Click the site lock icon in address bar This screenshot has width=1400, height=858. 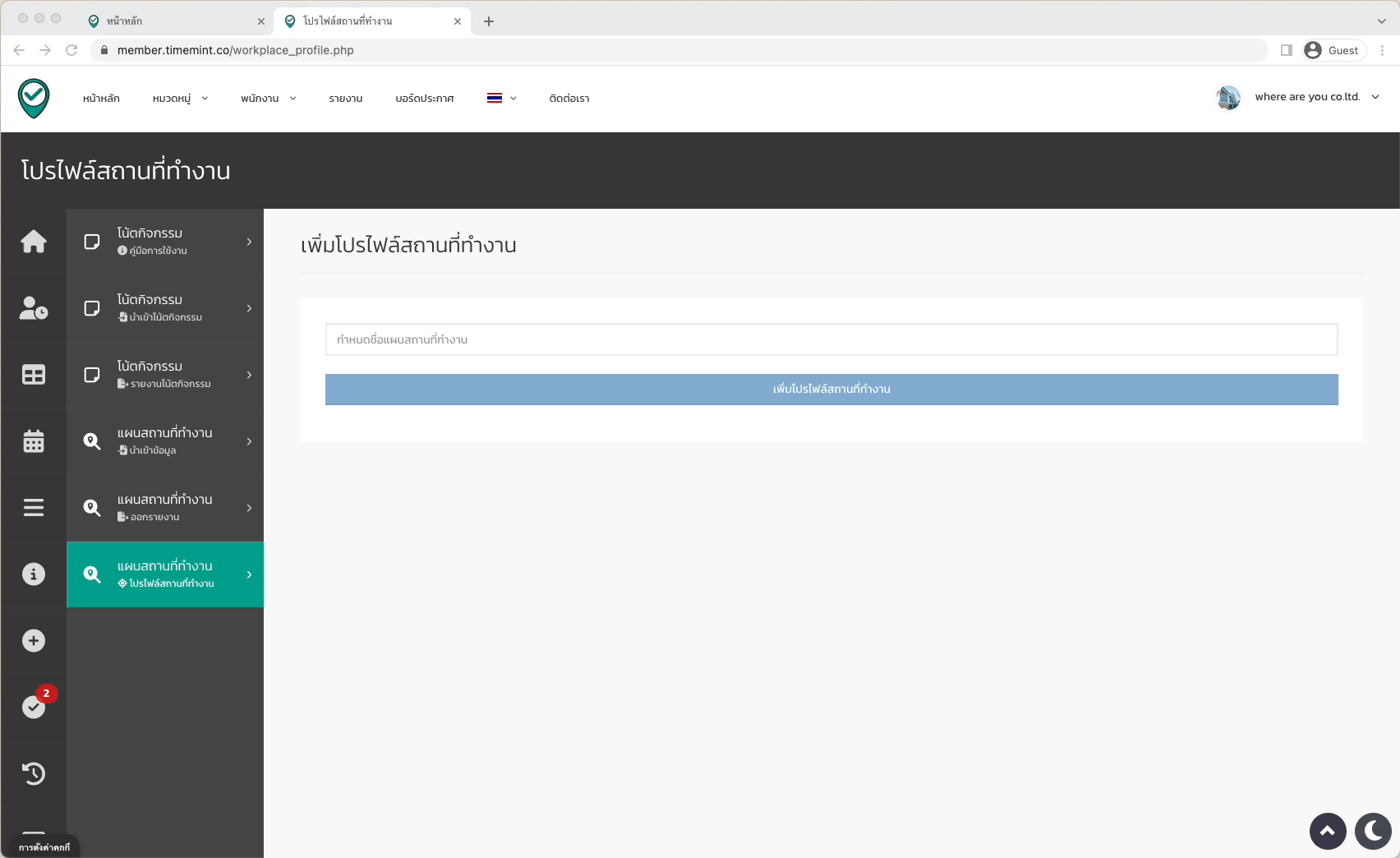(x=104, y=50)
